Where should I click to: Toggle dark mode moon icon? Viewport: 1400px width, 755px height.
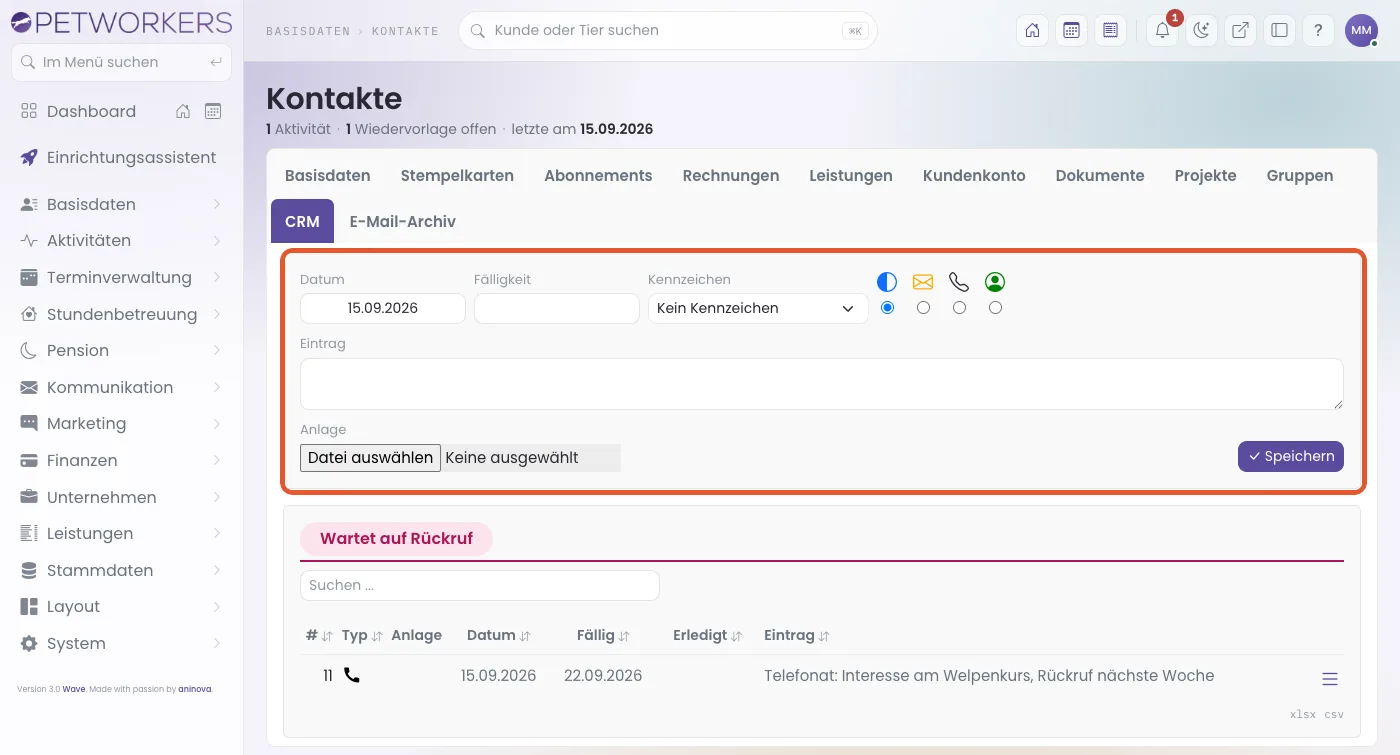[x=1201, y=30]
